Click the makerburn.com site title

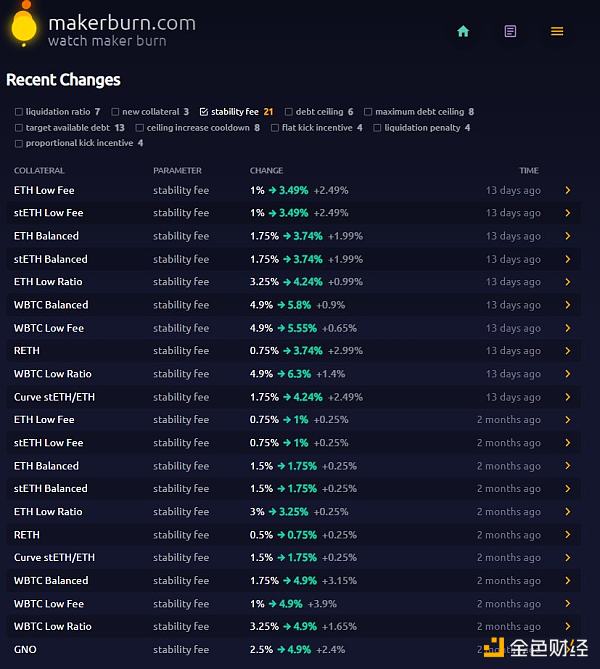tap(121, 22)
